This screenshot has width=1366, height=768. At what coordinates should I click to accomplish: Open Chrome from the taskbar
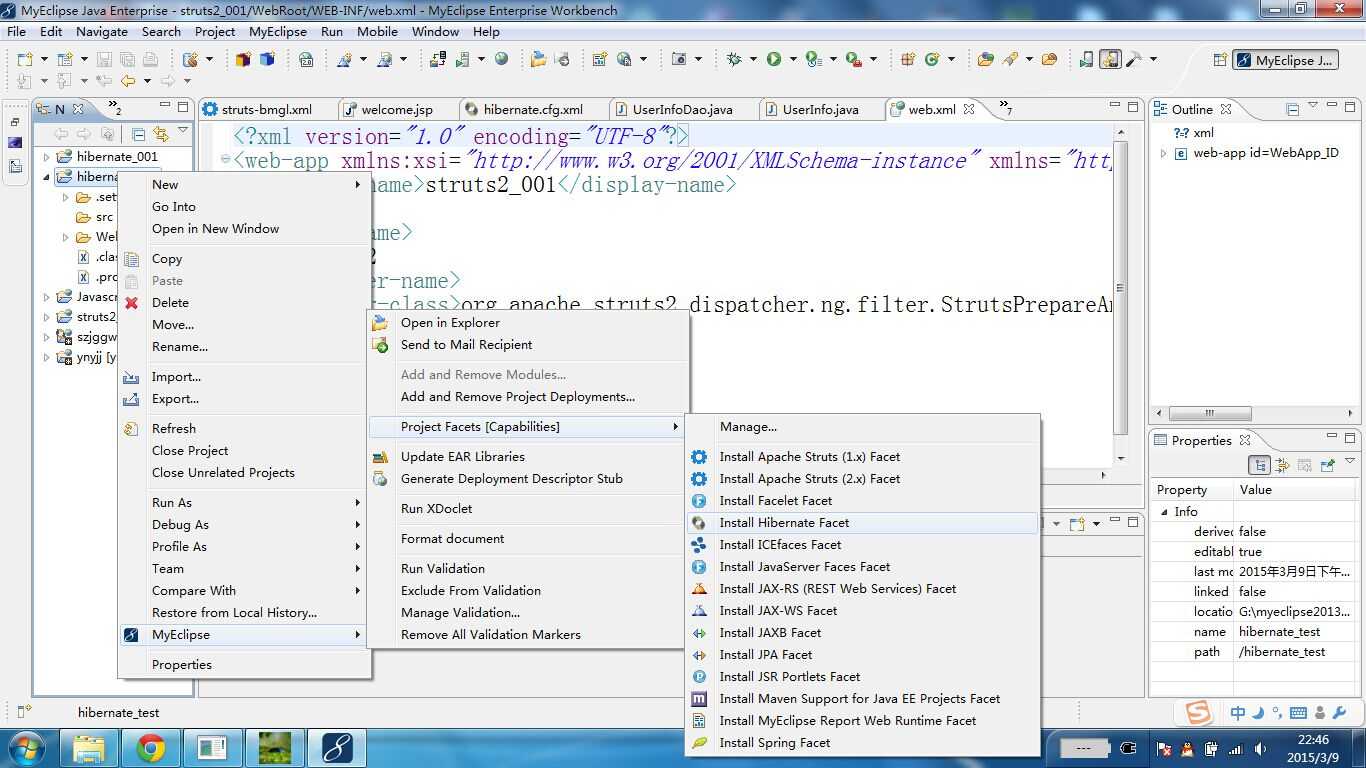151,747
